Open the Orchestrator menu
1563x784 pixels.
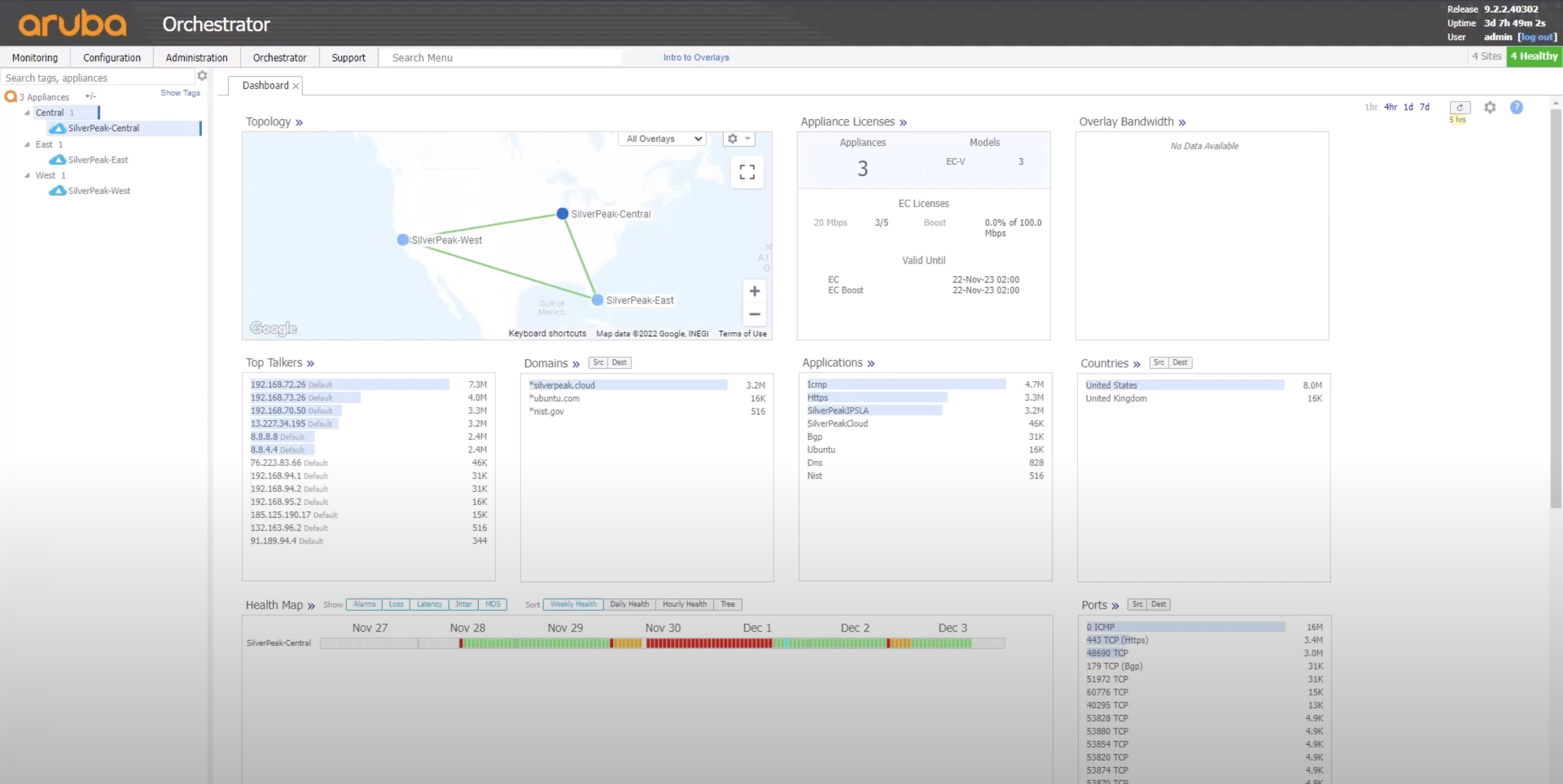coord(280,58)
